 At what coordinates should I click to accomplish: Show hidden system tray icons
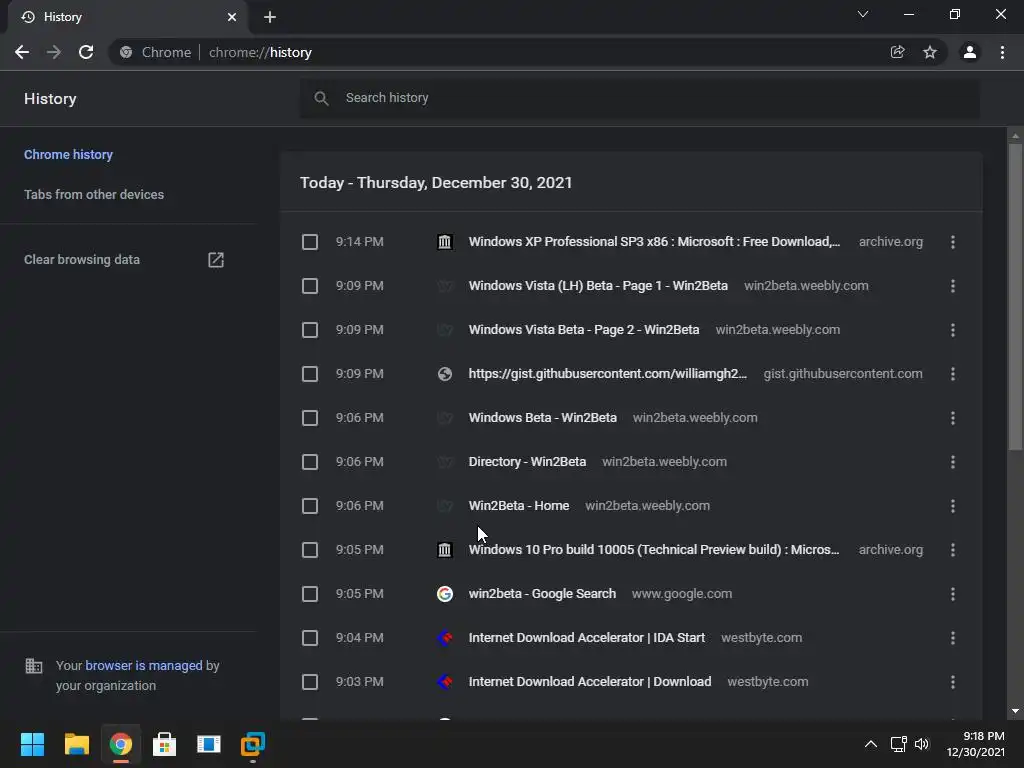tap(871, 744)
